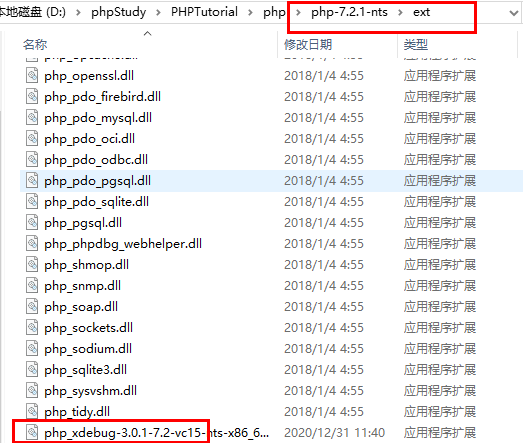Open the address bar history dropdown

click(x=514, y=13)
